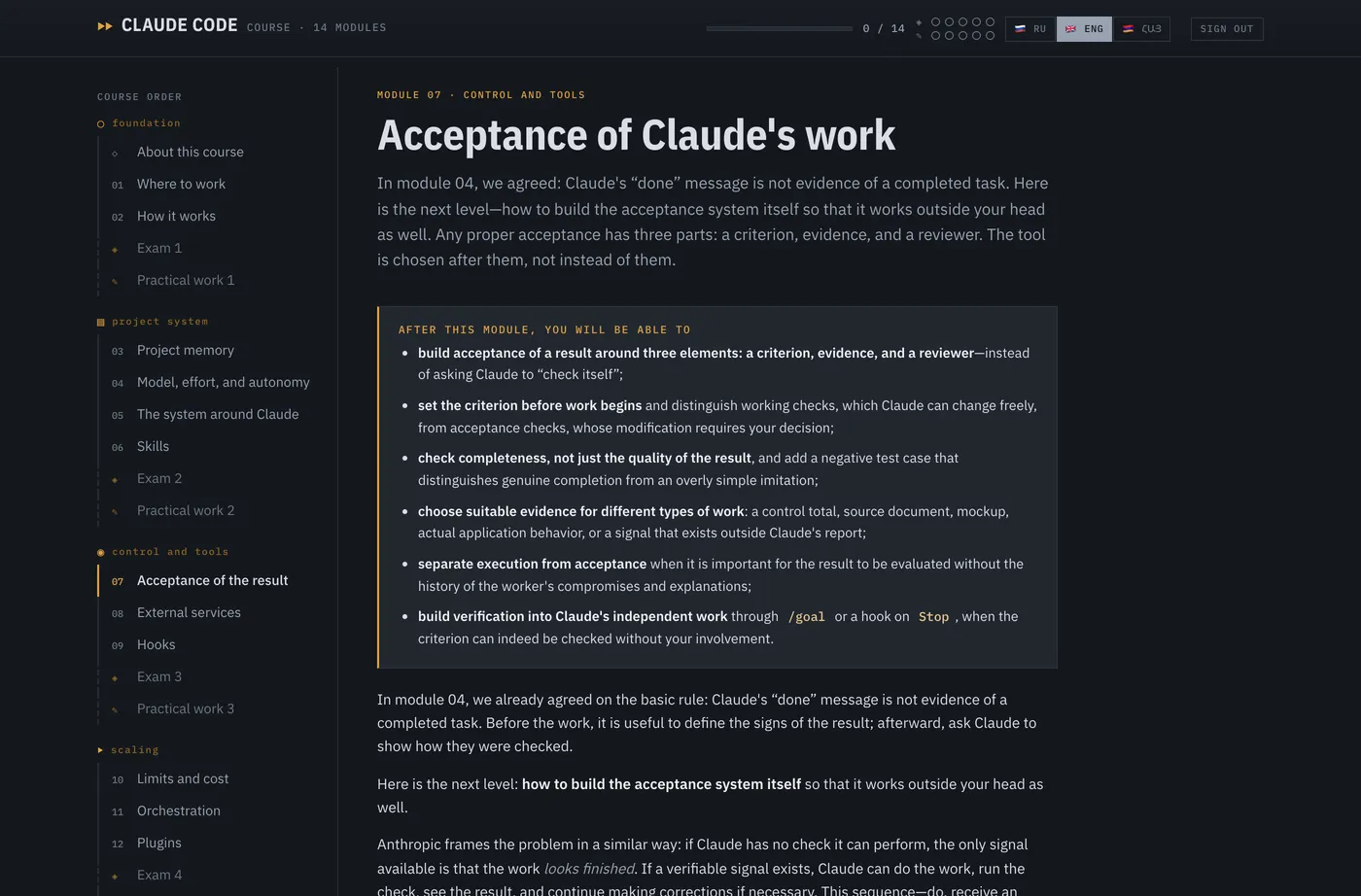
Task: Click the diamond icon beside Exam 2
Action: coord(115,480)
